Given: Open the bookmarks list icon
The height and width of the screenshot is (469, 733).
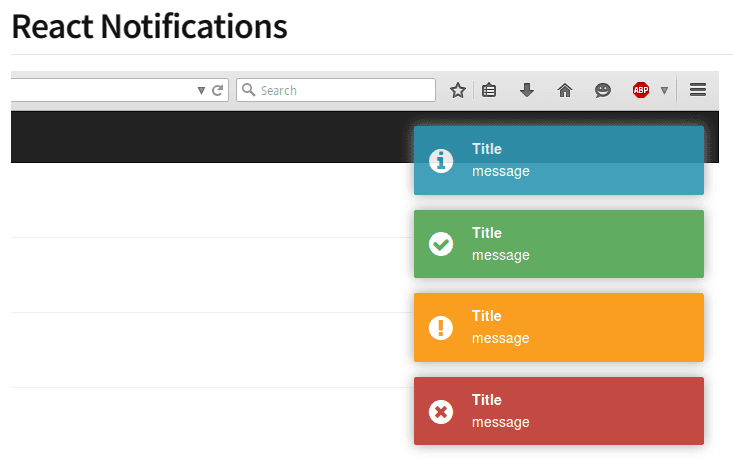Looking at the screenshot, I should 489,91.
